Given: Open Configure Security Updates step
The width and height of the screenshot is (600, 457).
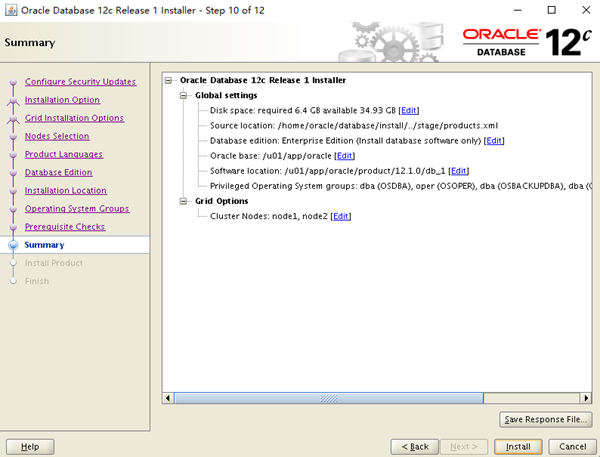Looking at the screenshot, I should pos(80,82).
